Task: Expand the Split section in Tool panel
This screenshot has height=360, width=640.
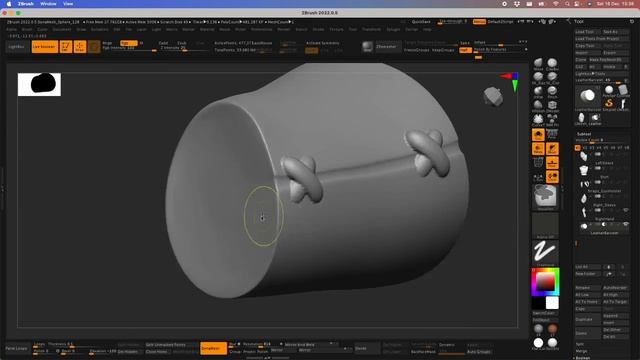Action: 580,344
